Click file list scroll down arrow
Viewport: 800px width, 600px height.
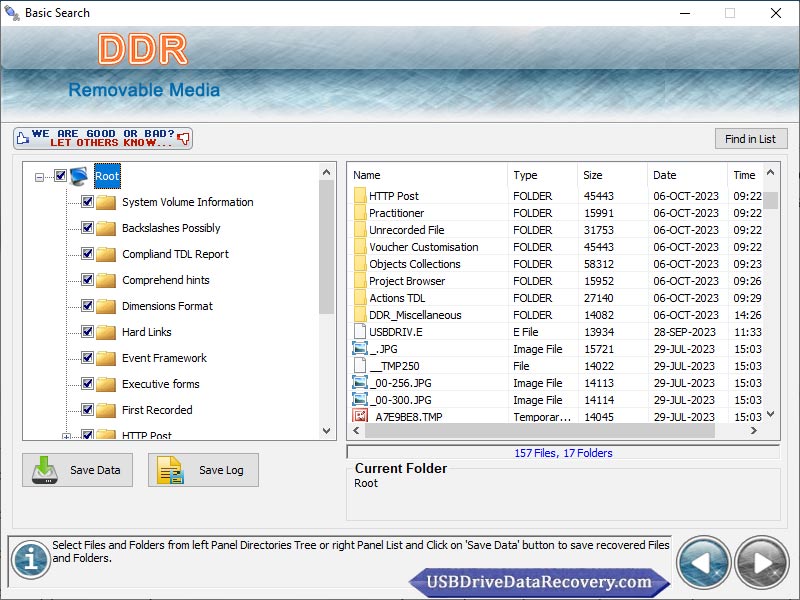click(x=770, y=414)
